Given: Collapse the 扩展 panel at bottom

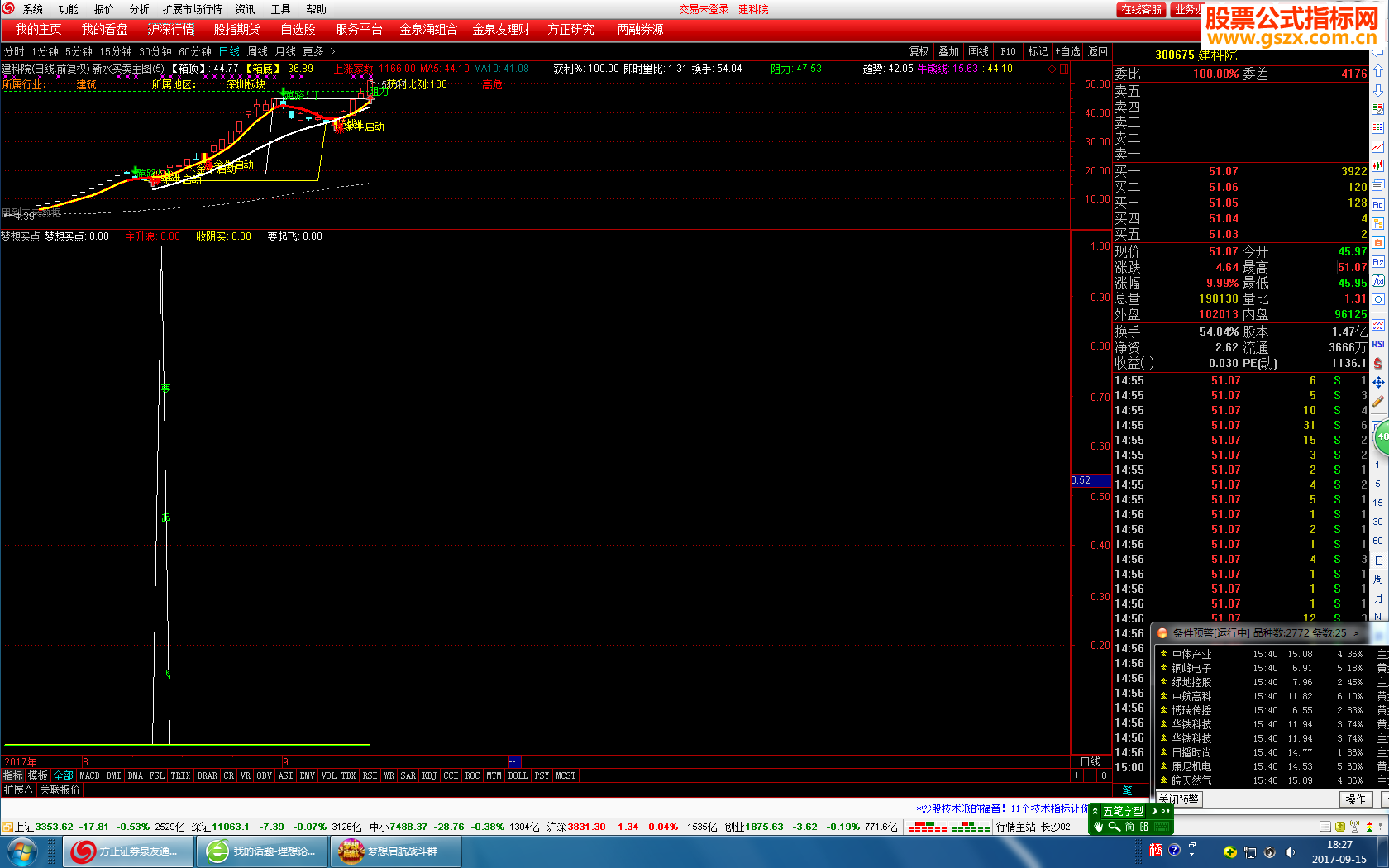Looking at the screenshot, I should 18,789.
